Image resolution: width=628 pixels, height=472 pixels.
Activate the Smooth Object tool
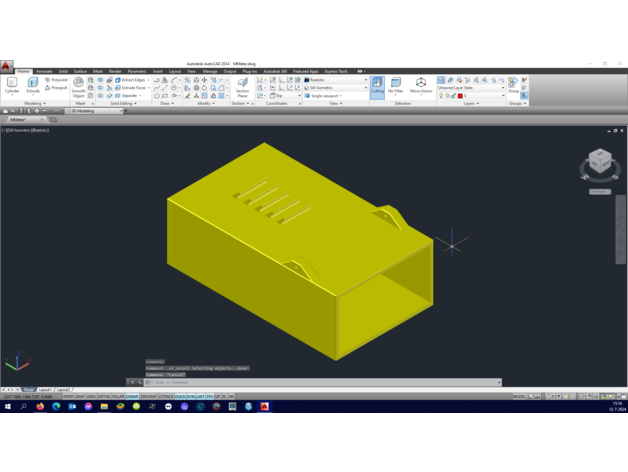click(x=78, y=87)
